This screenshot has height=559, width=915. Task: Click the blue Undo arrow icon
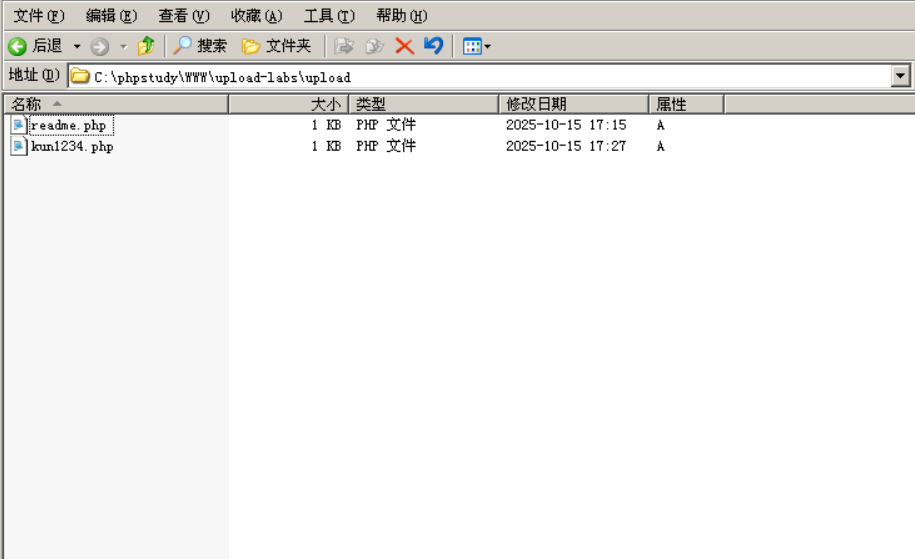click(x=434, y=46)
